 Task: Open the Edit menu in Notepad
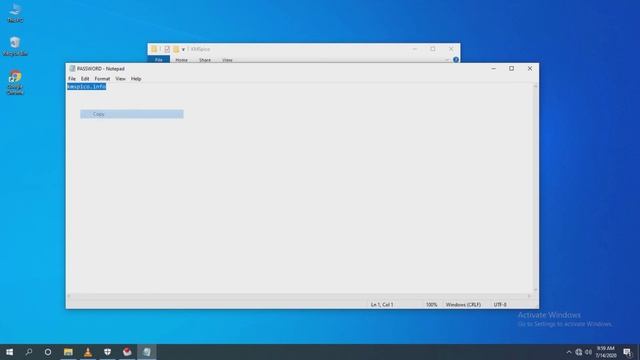[x=84, y=79]
